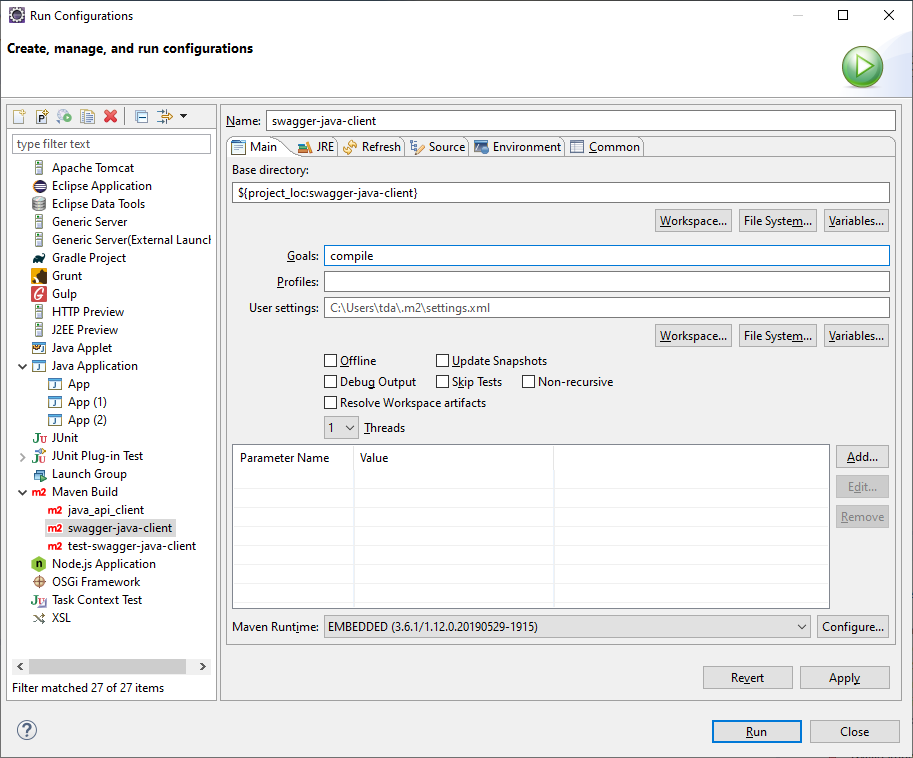Open help with the question mark icon
This screenshot has height=758, width=913.
tap(27, 730)
